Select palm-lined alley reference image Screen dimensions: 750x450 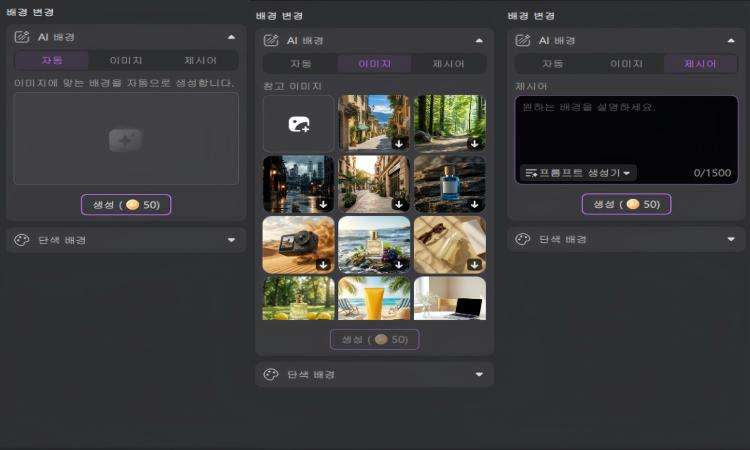374,184
